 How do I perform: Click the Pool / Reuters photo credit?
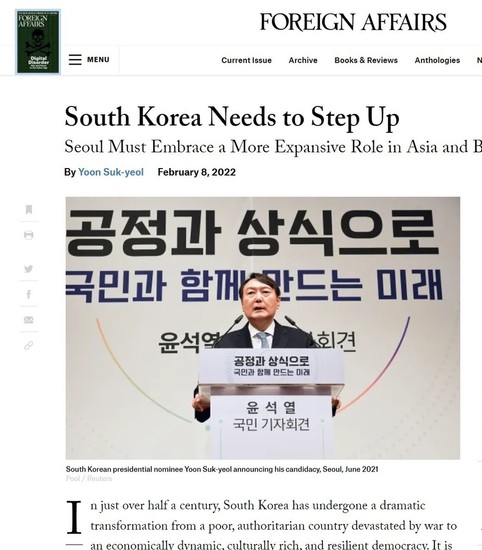pyautogui.click(x=89, y=478)
